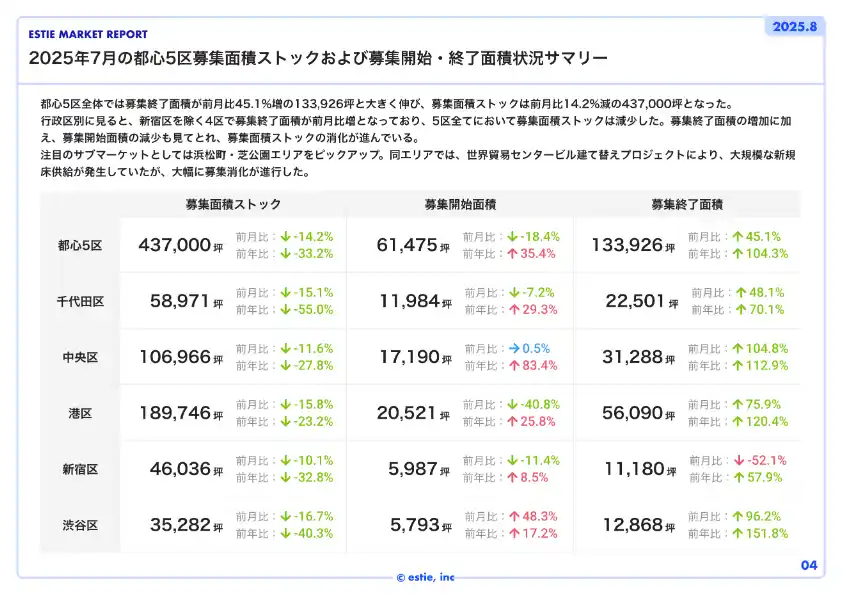The width and height of the screenshot is (842, 594).
Task: Select the 募集終了面積 column header
Action: (686, 205)
